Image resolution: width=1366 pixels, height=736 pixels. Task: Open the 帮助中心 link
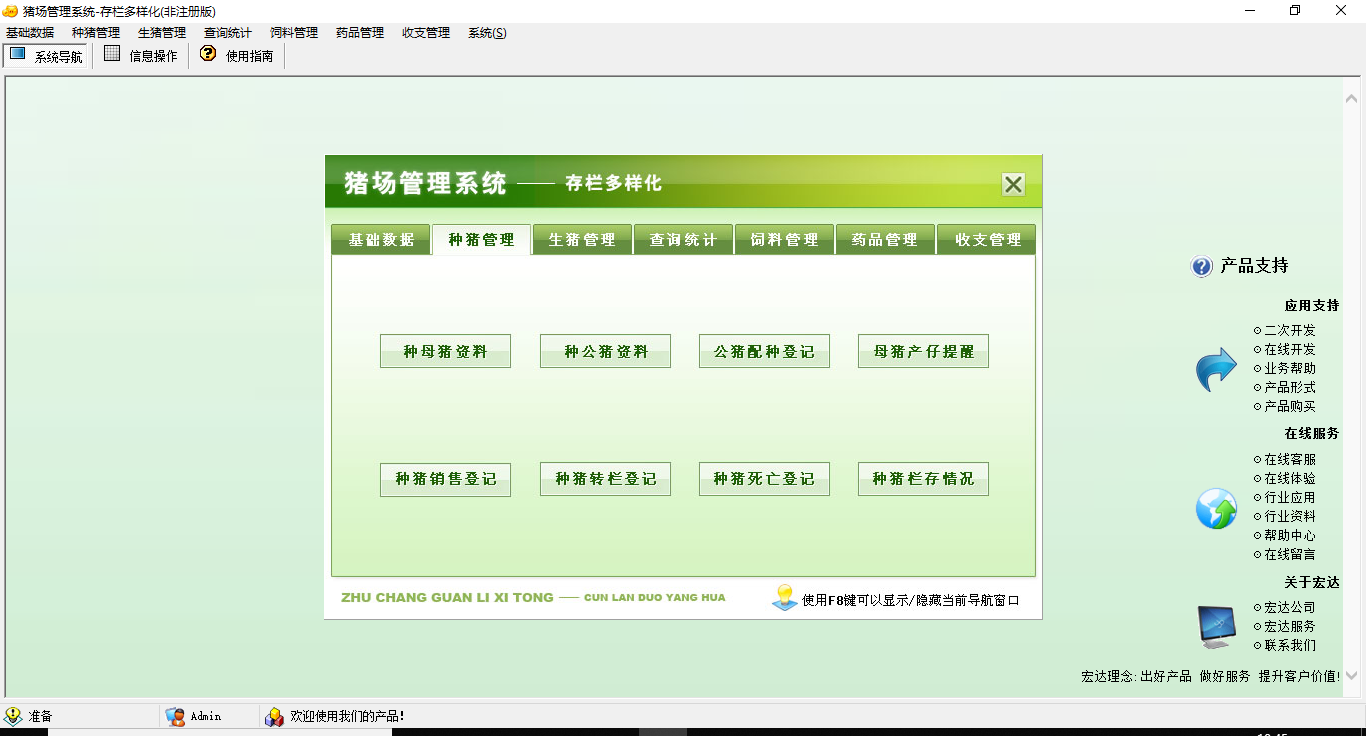pyautogui.click(x=1289, y=535)
